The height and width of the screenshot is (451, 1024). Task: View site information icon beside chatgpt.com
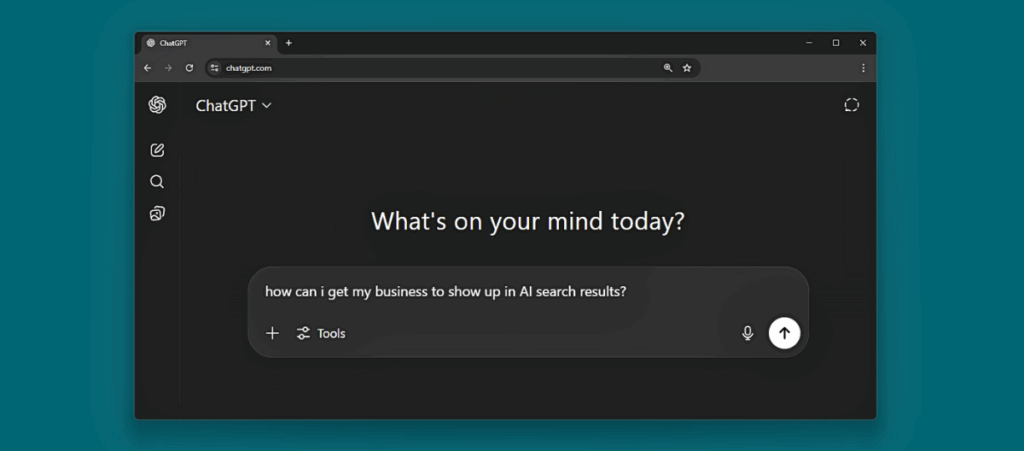[214, 68]
